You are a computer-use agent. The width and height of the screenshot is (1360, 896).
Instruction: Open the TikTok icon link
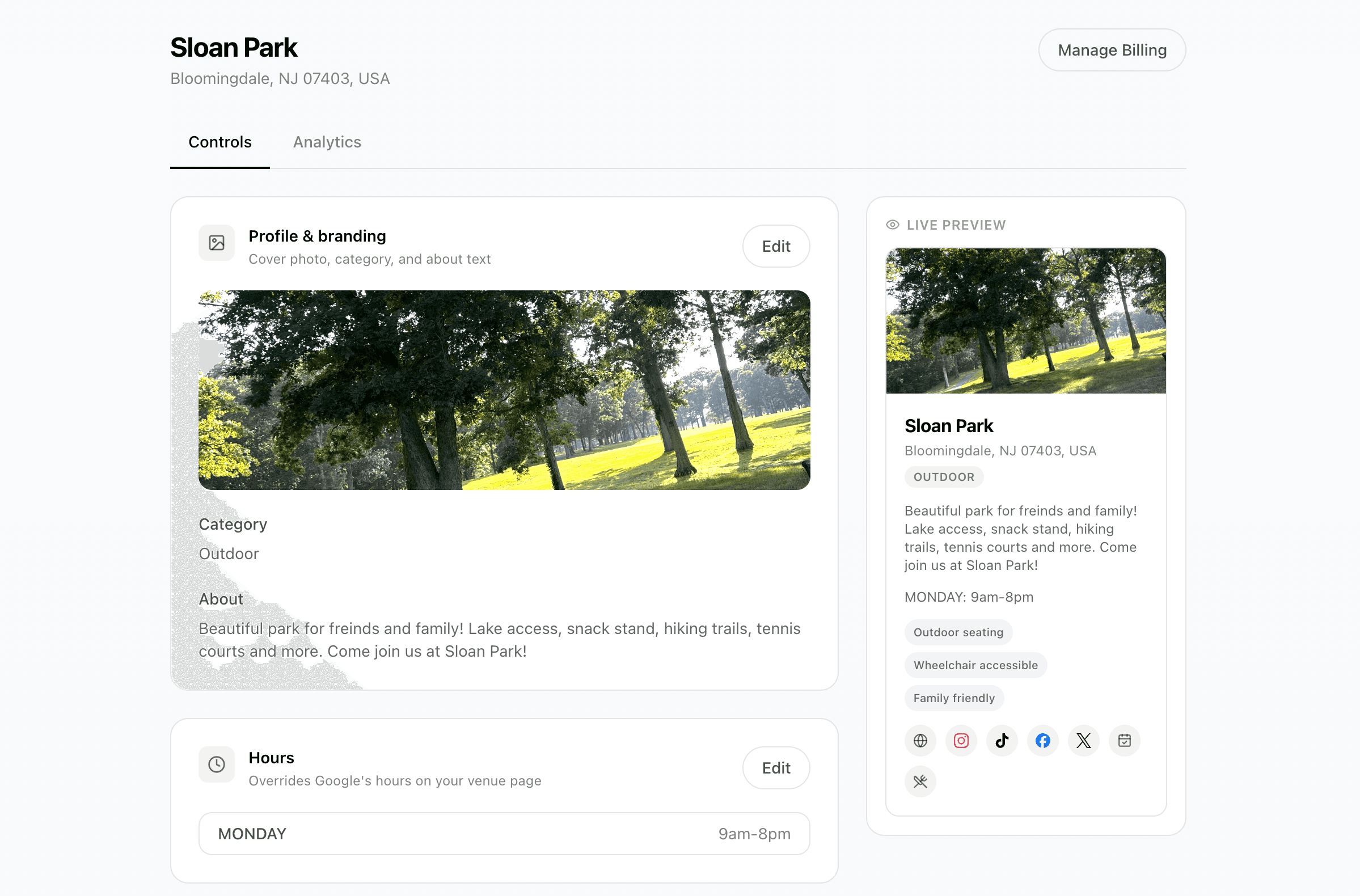click(1002, 741)
